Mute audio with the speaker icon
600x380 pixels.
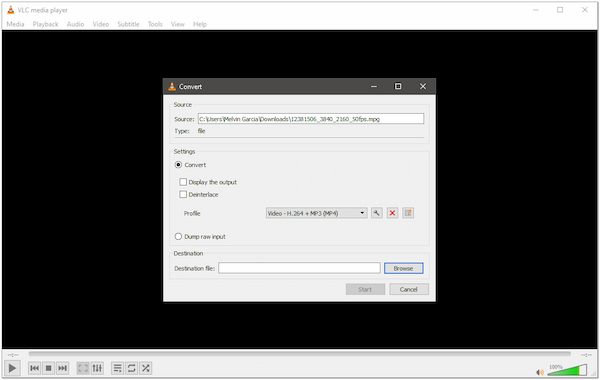pos(540,372)
